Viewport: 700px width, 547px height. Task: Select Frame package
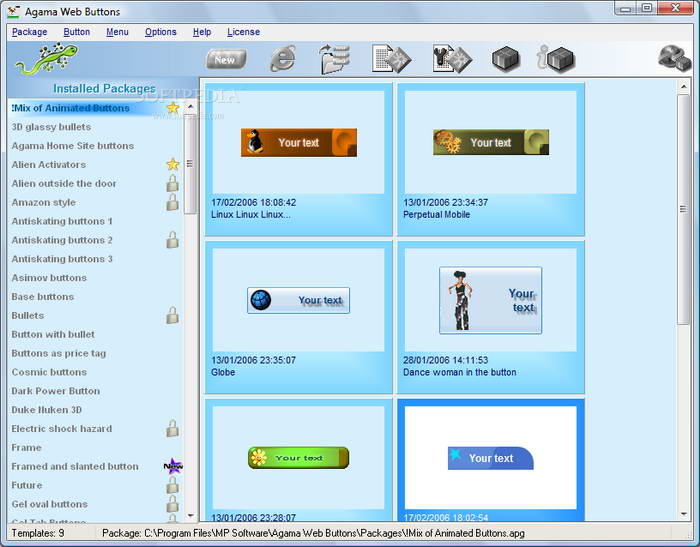coord(26,447)
